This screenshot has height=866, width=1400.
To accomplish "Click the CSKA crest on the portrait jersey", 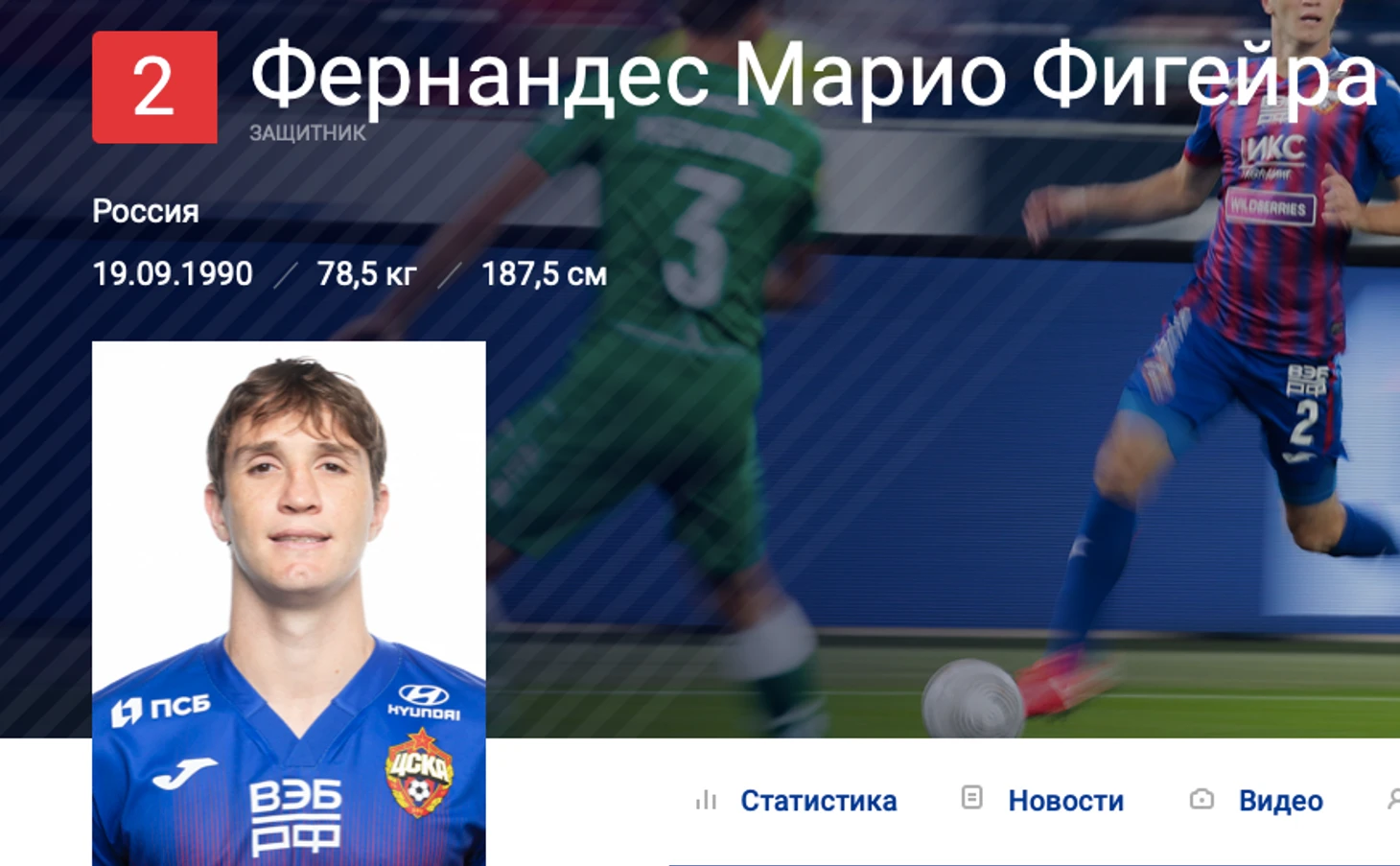I will [x=419, y=772].
